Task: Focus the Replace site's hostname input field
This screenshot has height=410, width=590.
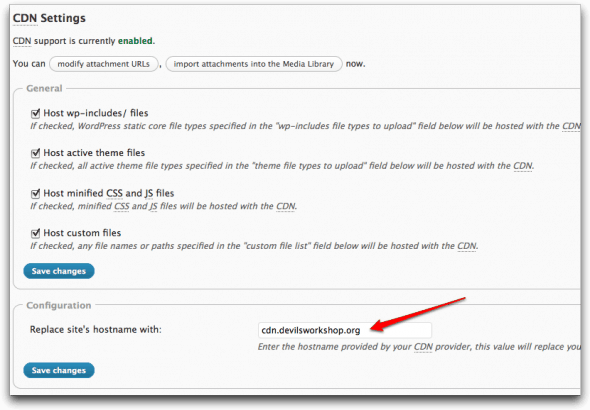Action: click(x=345, y=330)
